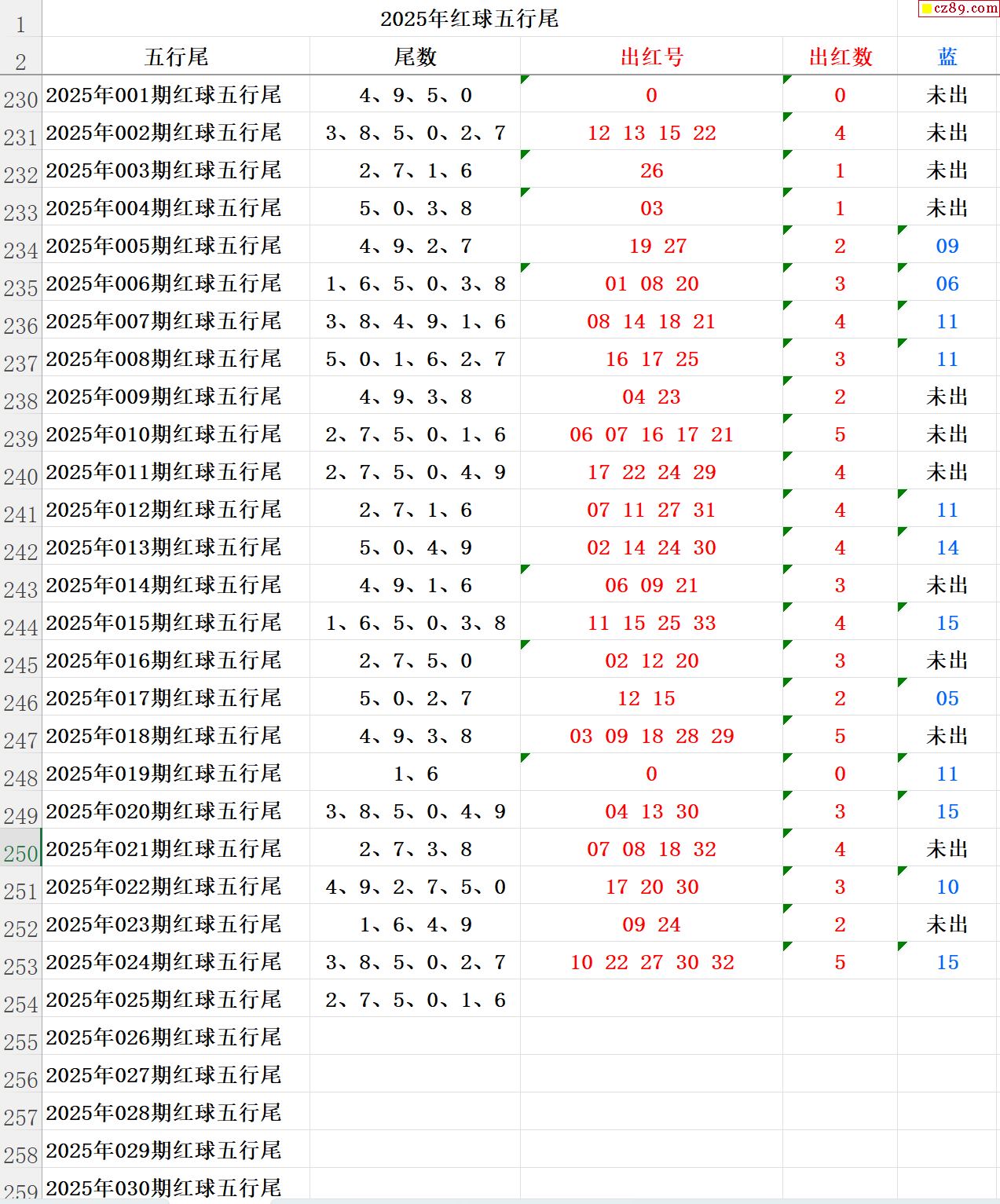This screenshot has width=1000, height=1204.
Task: Select row header 259
Action: [20, 1188]
